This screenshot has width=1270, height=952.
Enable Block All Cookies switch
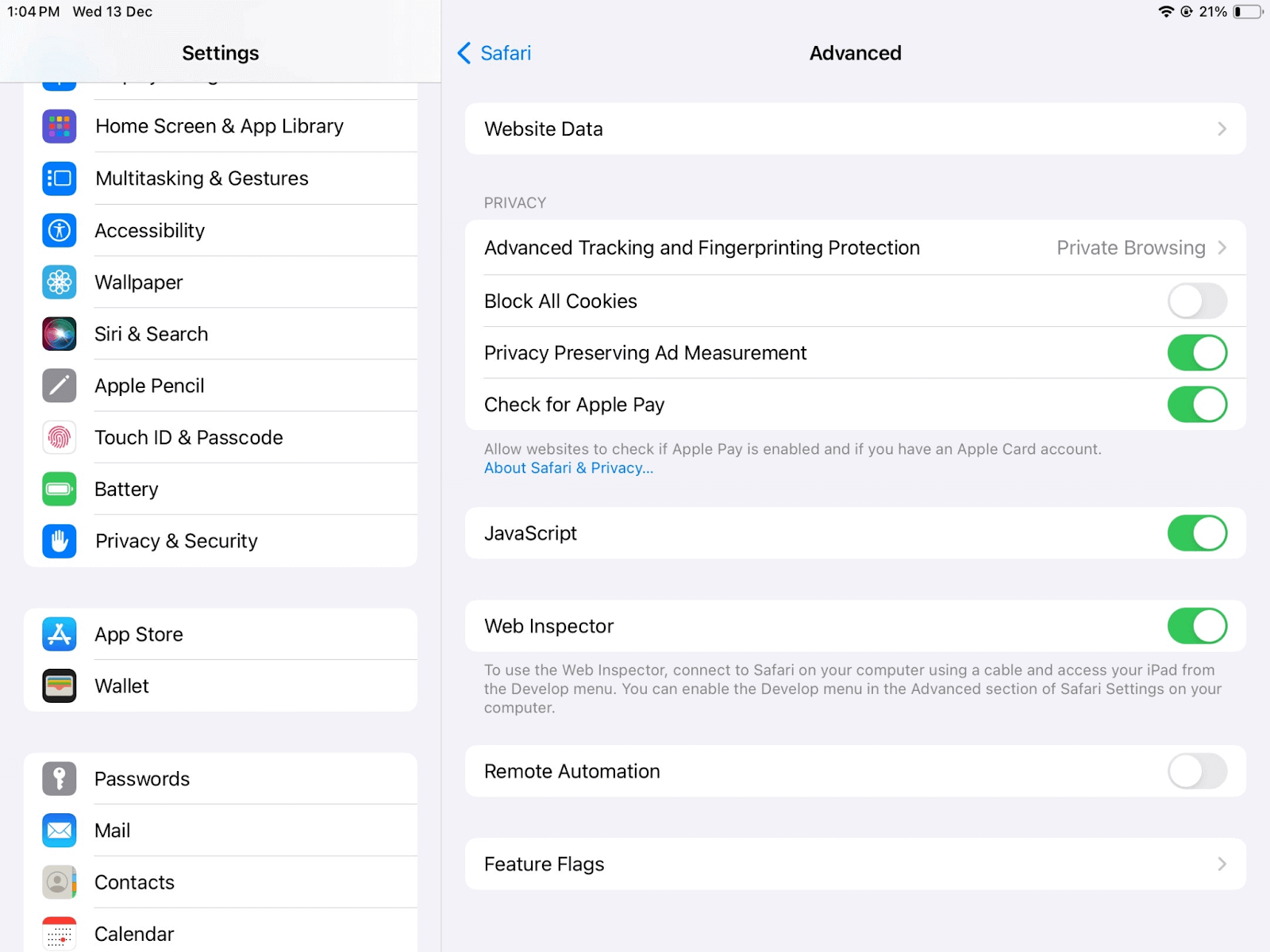click(1196, 301)
